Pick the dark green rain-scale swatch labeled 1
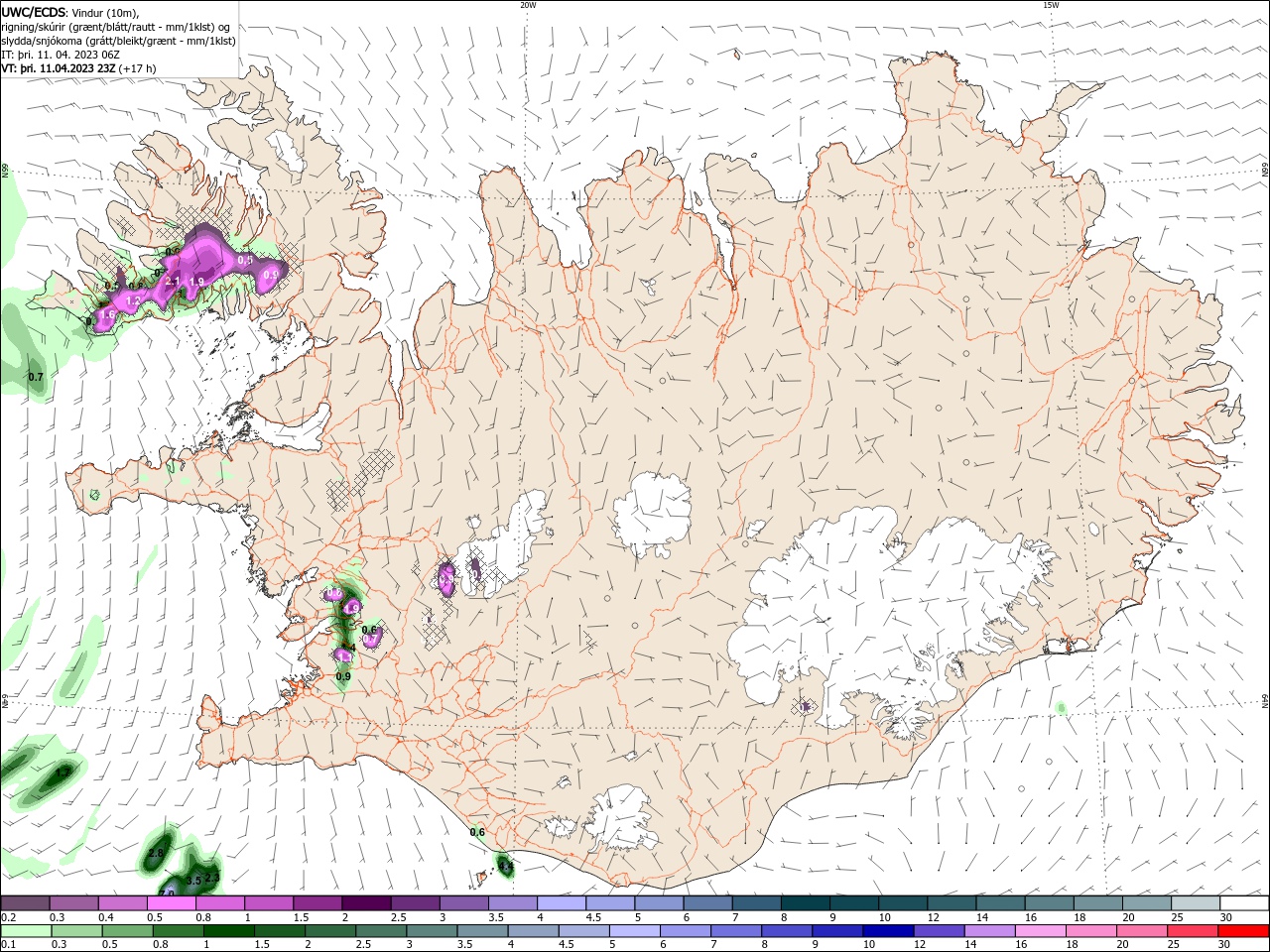The height and width of the screenshot is (952, 1270). click(228, 931)
